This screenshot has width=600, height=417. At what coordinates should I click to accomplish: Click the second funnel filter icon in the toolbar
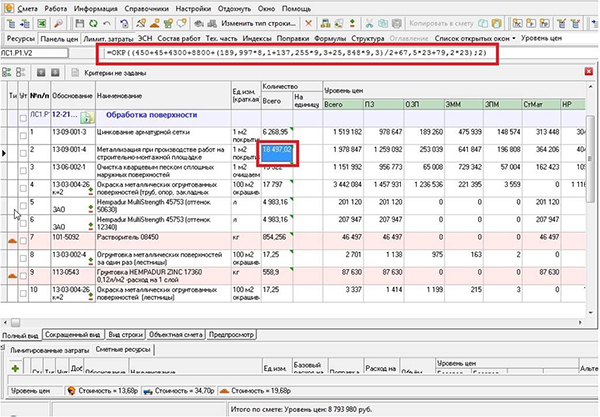[x=576, y=24]
